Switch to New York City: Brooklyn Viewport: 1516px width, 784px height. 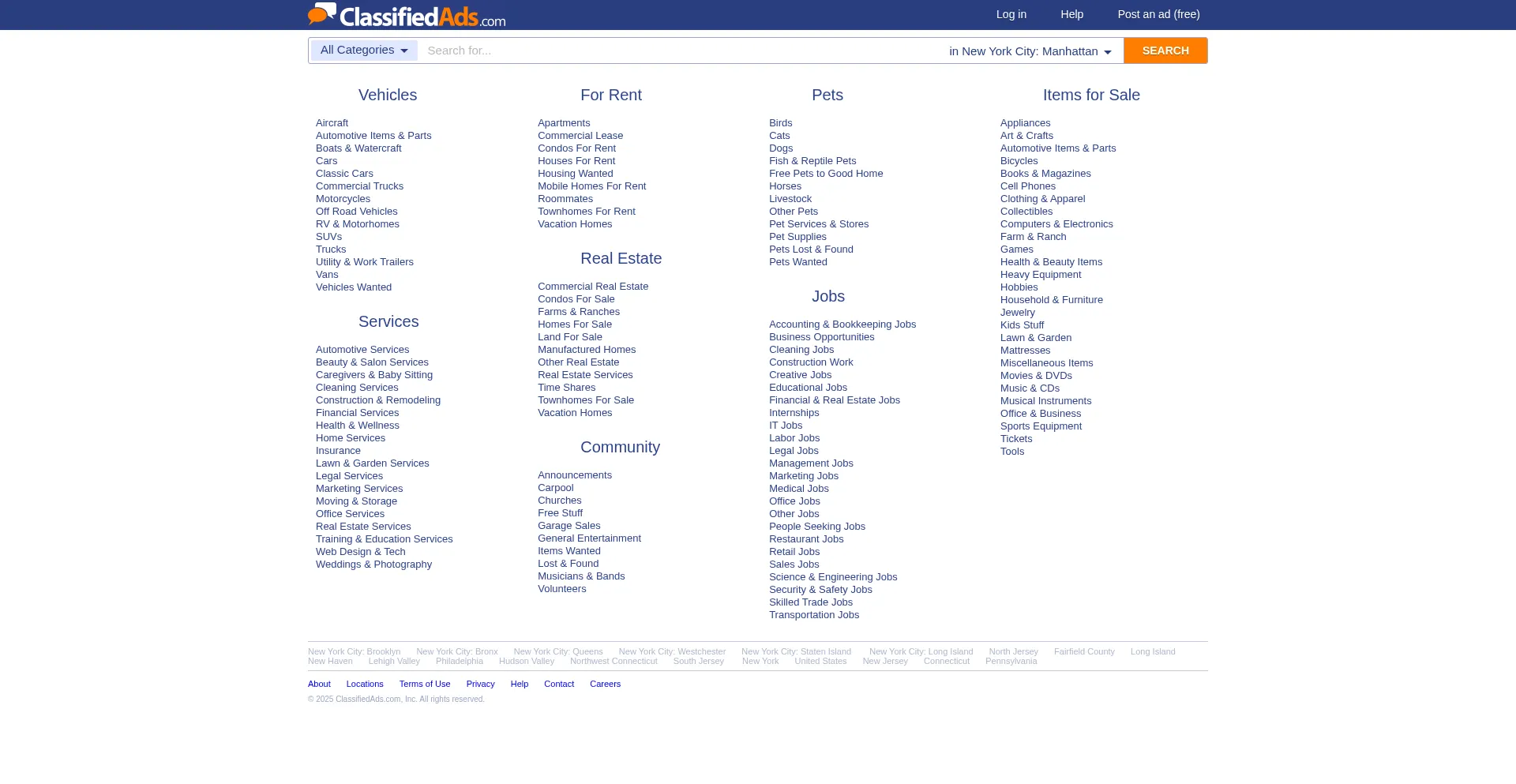(354, 652)
